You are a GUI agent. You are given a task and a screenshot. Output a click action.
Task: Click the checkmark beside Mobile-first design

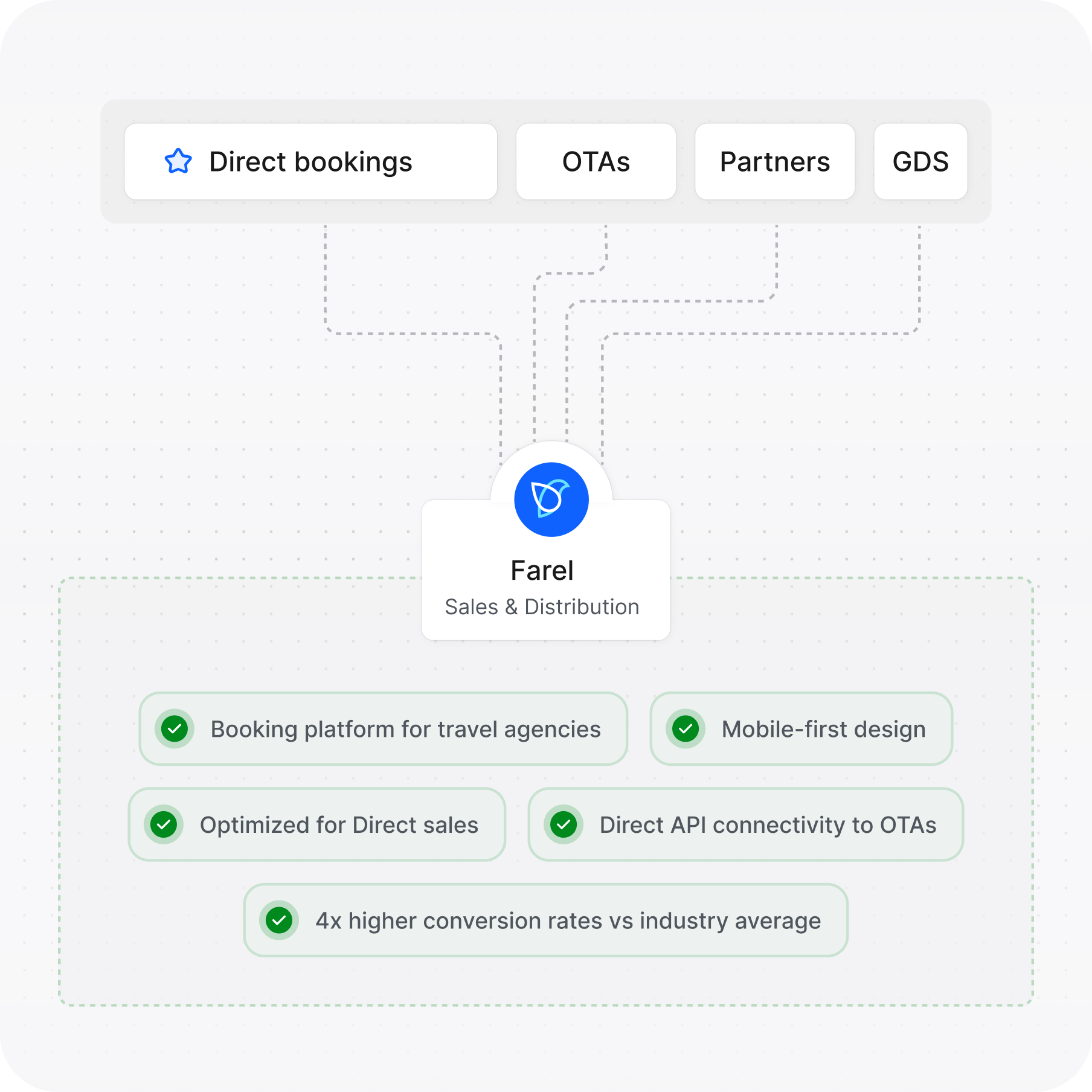click(686, 729)
